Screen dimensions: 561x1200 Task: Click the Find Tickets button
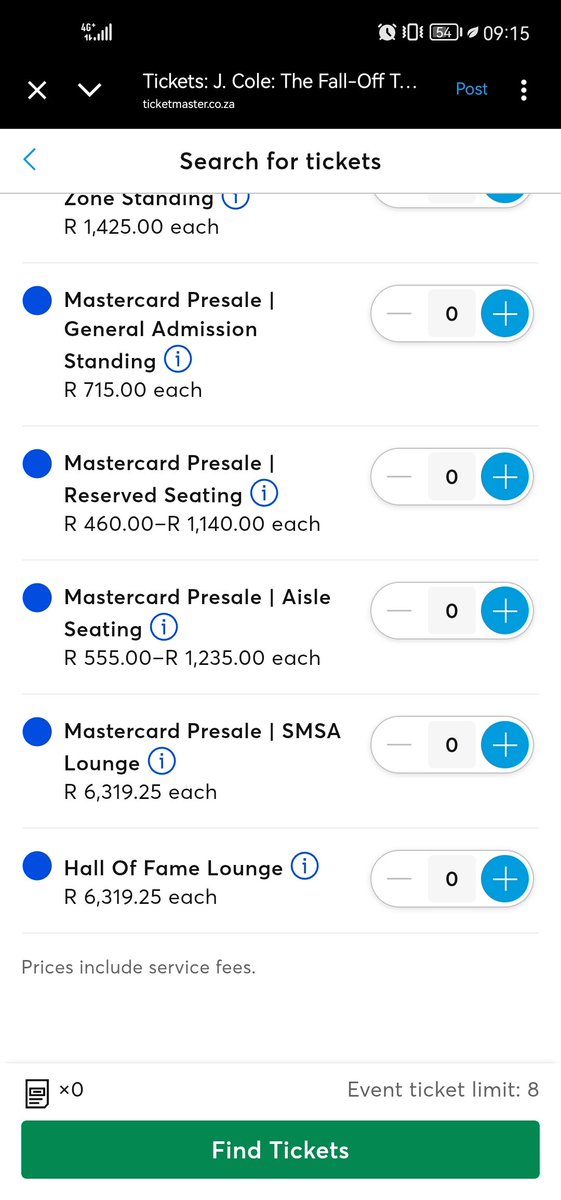click(x=280, y=1149)
